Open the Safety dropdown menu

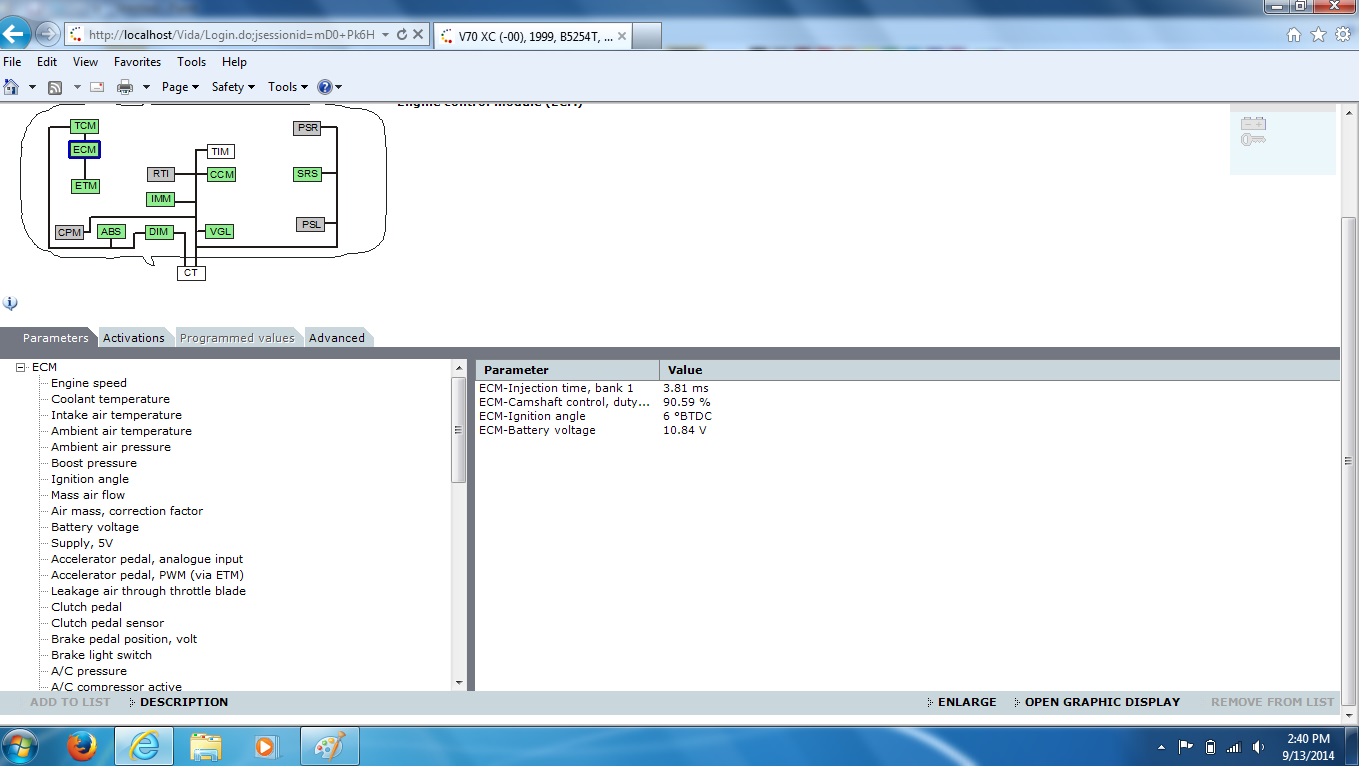(233, 87)
